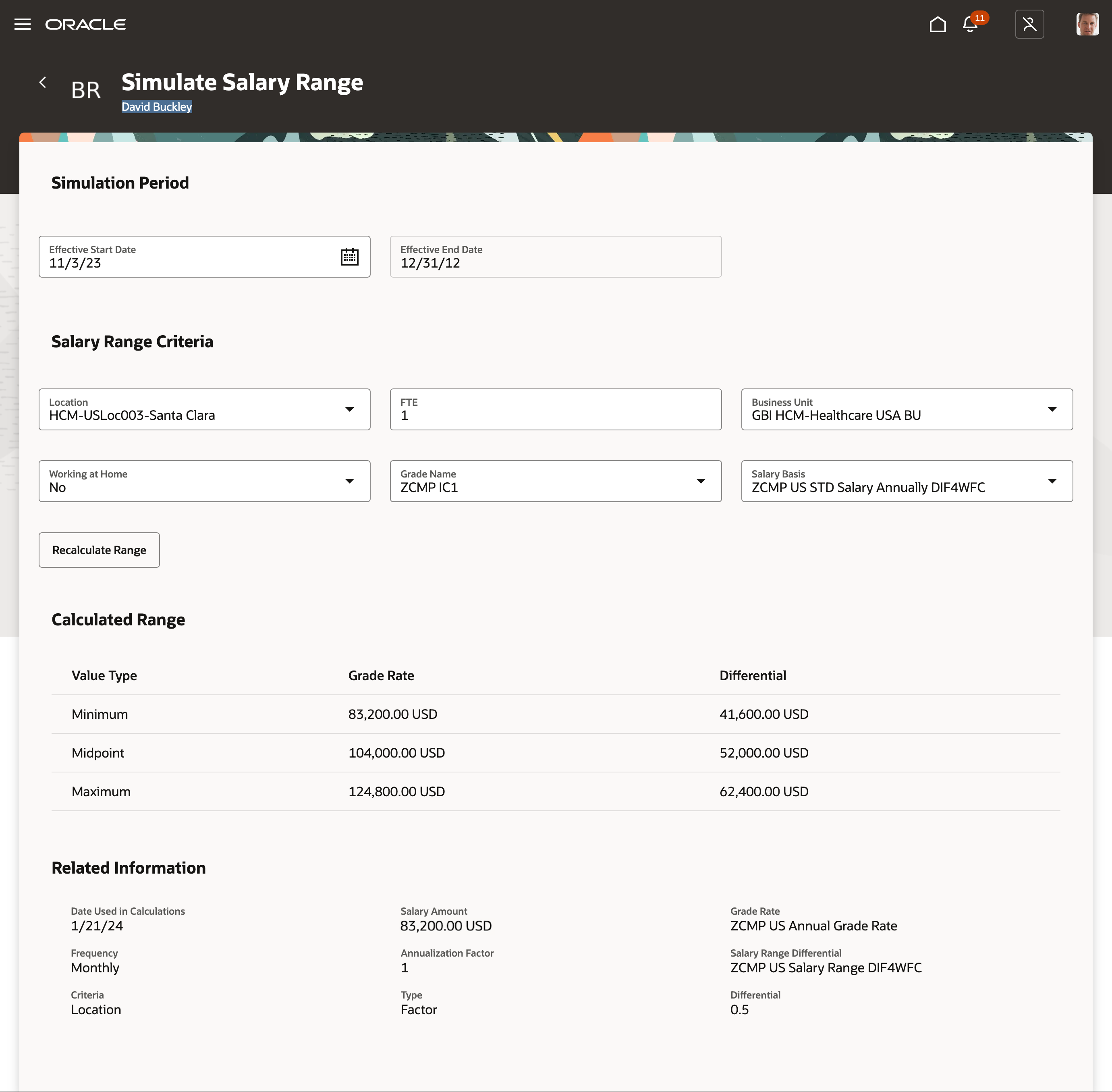Expand the Business Unit dropdown

(x=1052, y=409)
